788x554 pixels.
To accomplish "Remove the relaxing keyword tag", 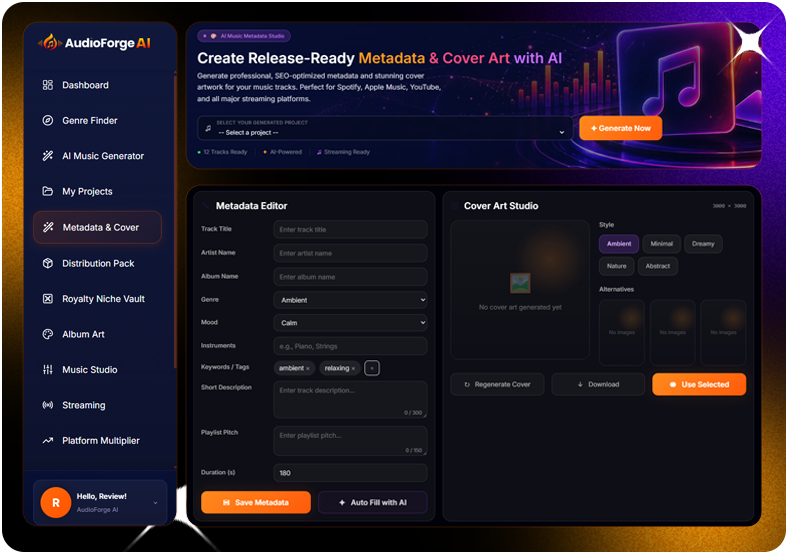I will point(353,368).
